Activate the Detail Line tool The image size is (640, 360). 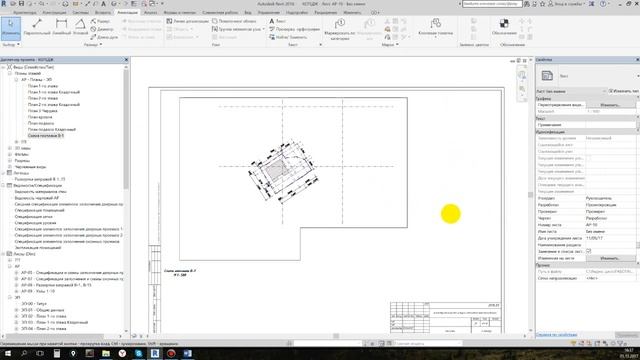pos(187,21)
